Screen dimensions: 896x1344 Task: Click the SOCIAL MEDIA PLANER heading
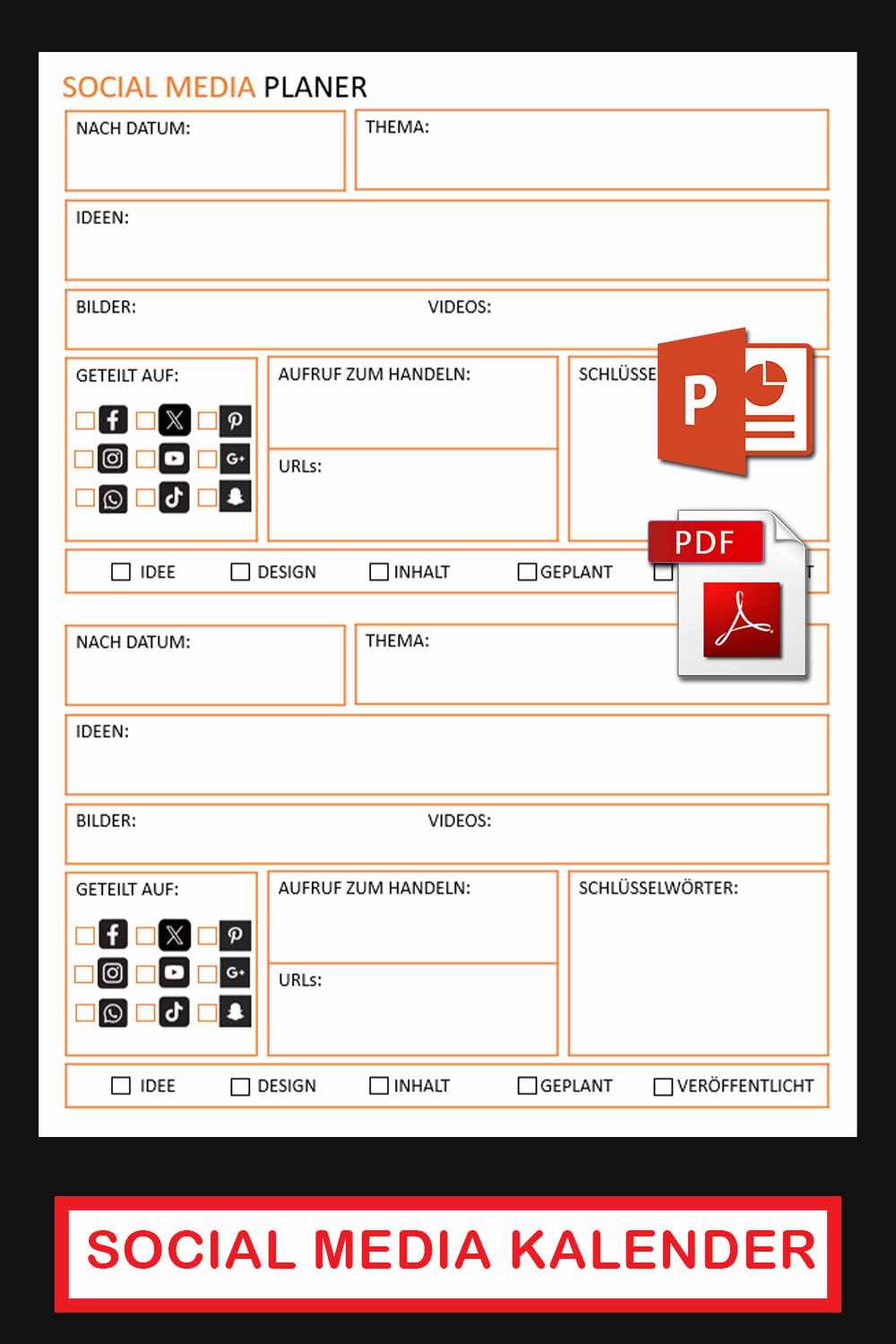click(215, 87)
